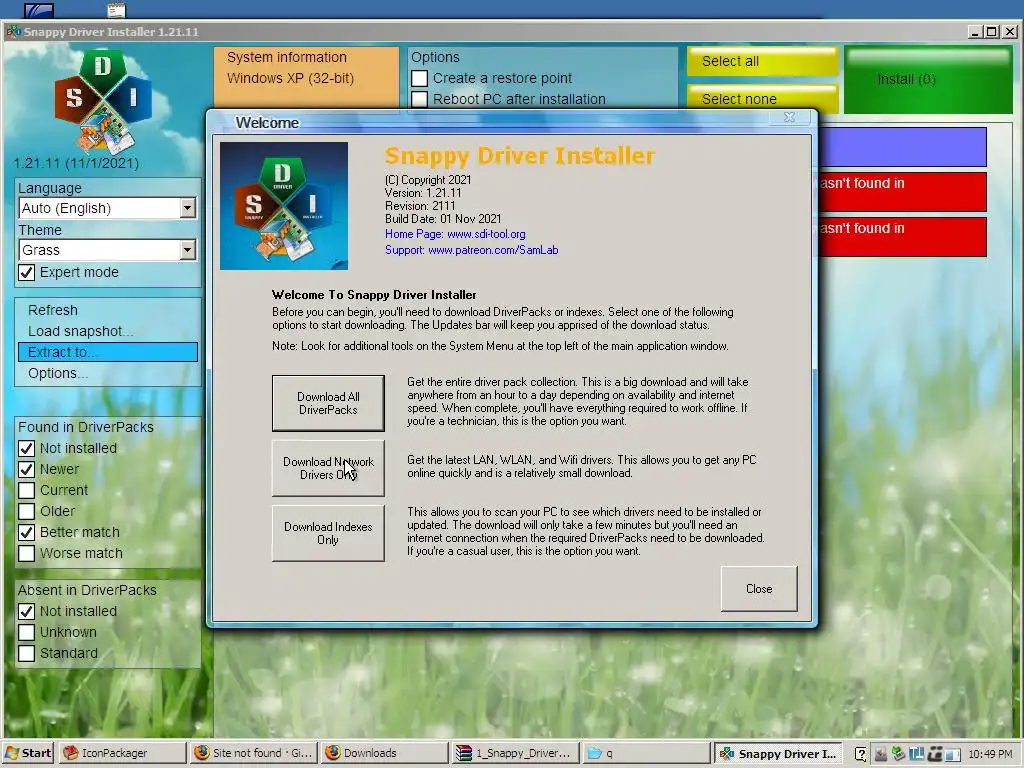This screenshot has width=1024, height=768.
Task: Check the Current filter
Action: click(26, 490)
